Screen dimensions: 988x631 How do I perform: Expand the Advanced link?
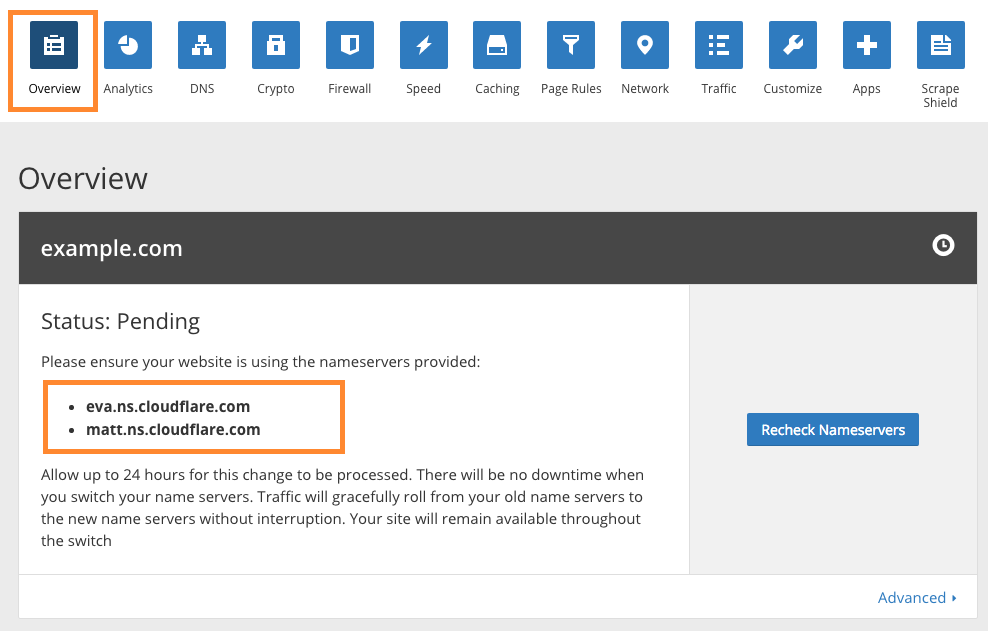(x=917, y=598)
